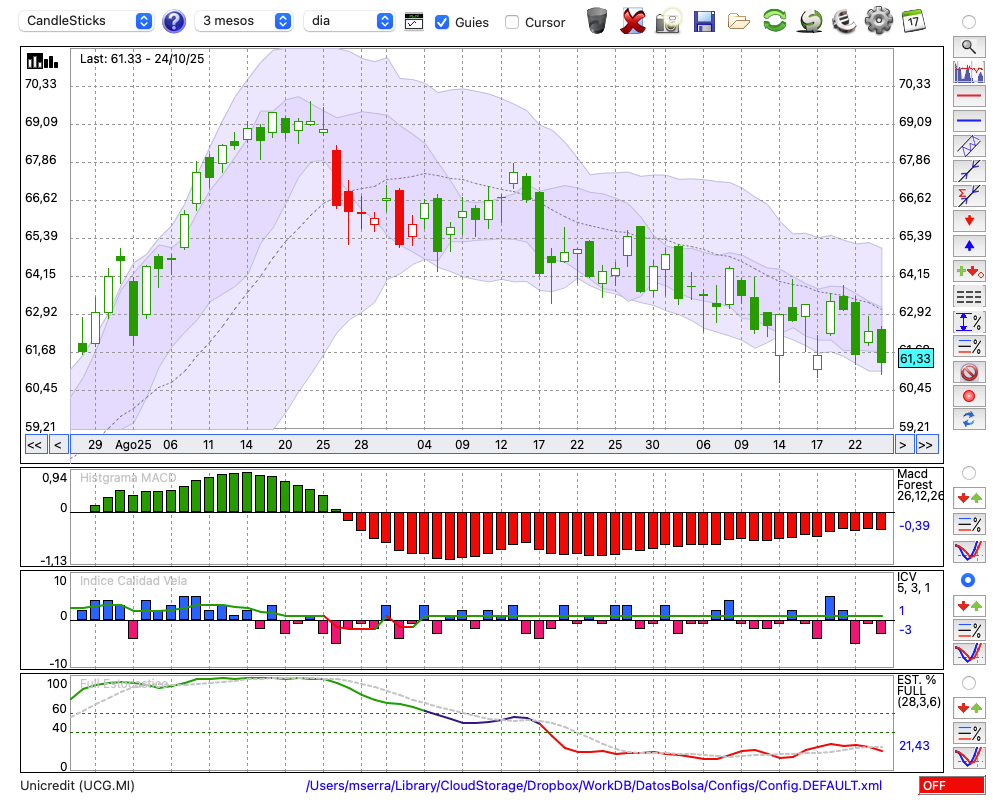Screen dimensions: 1000x800
Task: Click the red-green arrows icon in ICV panel
Action: click(x=969, y=605)
